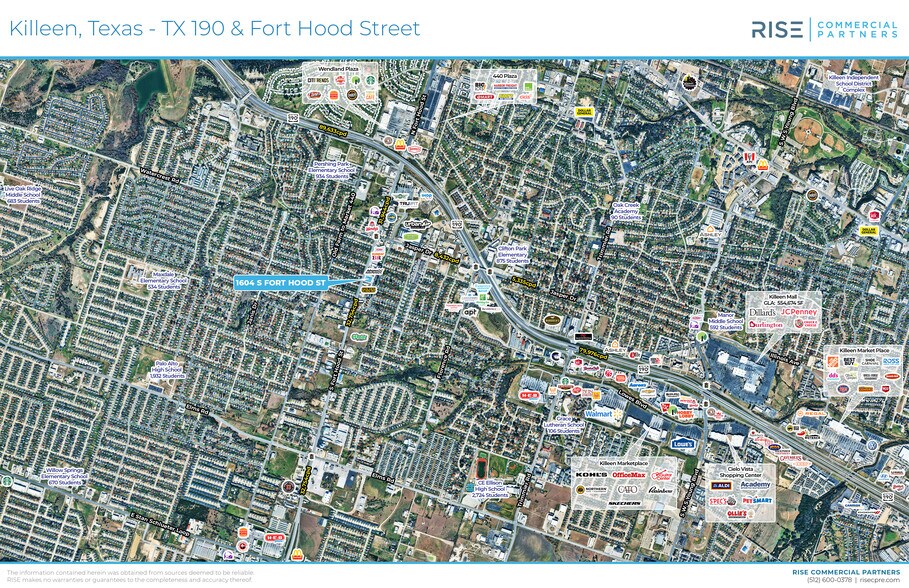Click the Academy logo
Viewport: 909px width, 588px height.
(x=755, y=485)
